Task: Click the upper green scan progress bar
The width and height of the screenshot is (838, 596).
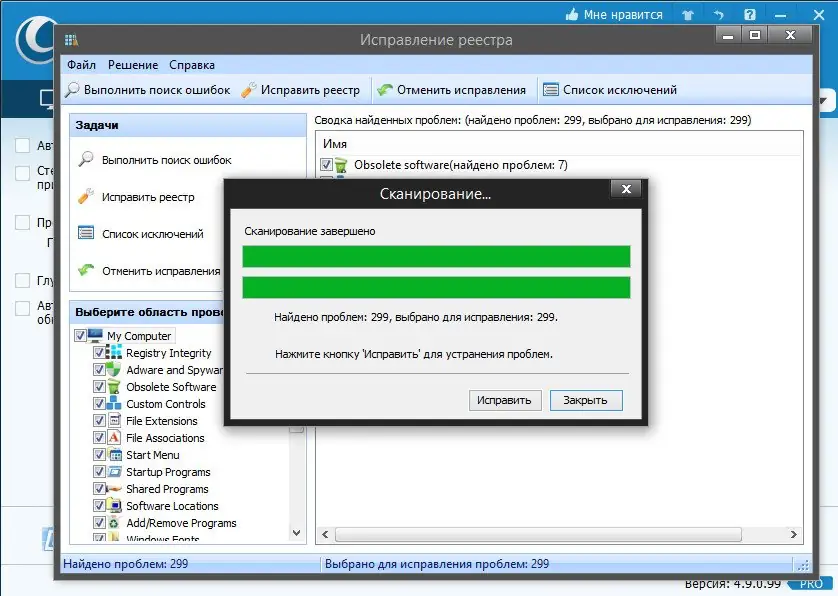Action: tap(436, 257)
